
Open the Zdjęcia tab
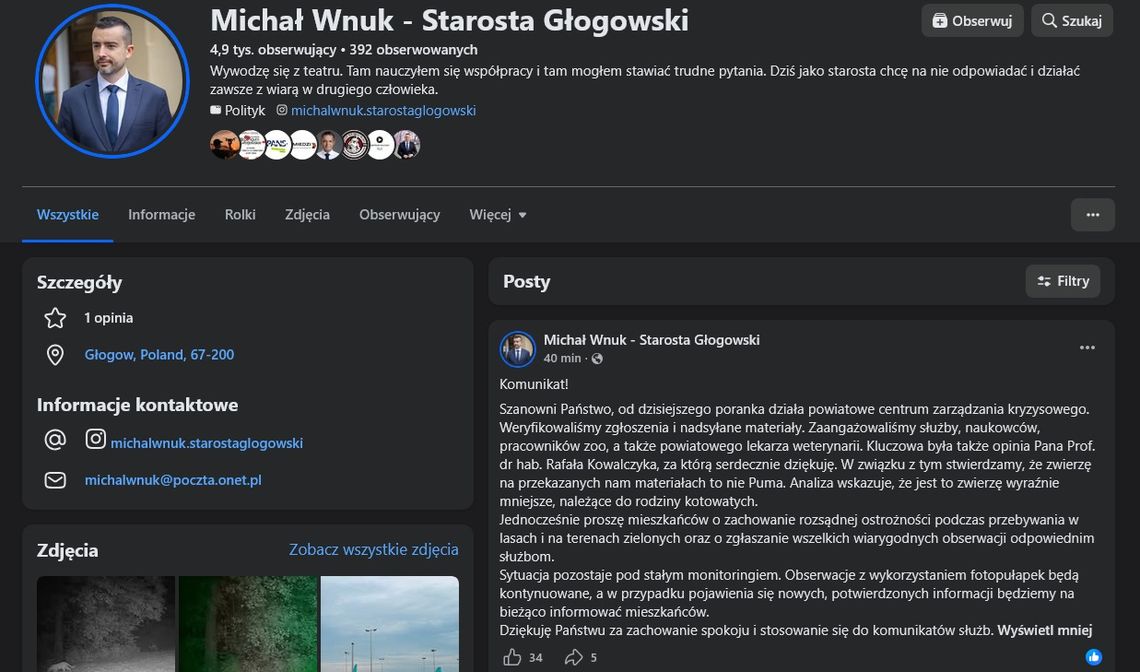308,215
